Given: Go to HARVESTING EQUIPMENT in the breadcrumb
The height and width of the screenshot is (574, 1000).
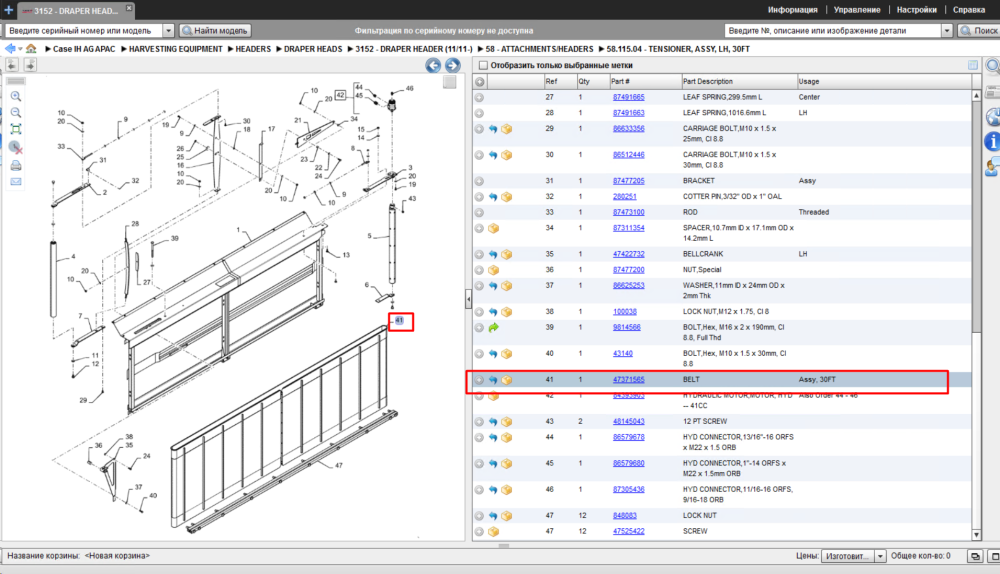Looking at the screenshot, I should 175,49.
